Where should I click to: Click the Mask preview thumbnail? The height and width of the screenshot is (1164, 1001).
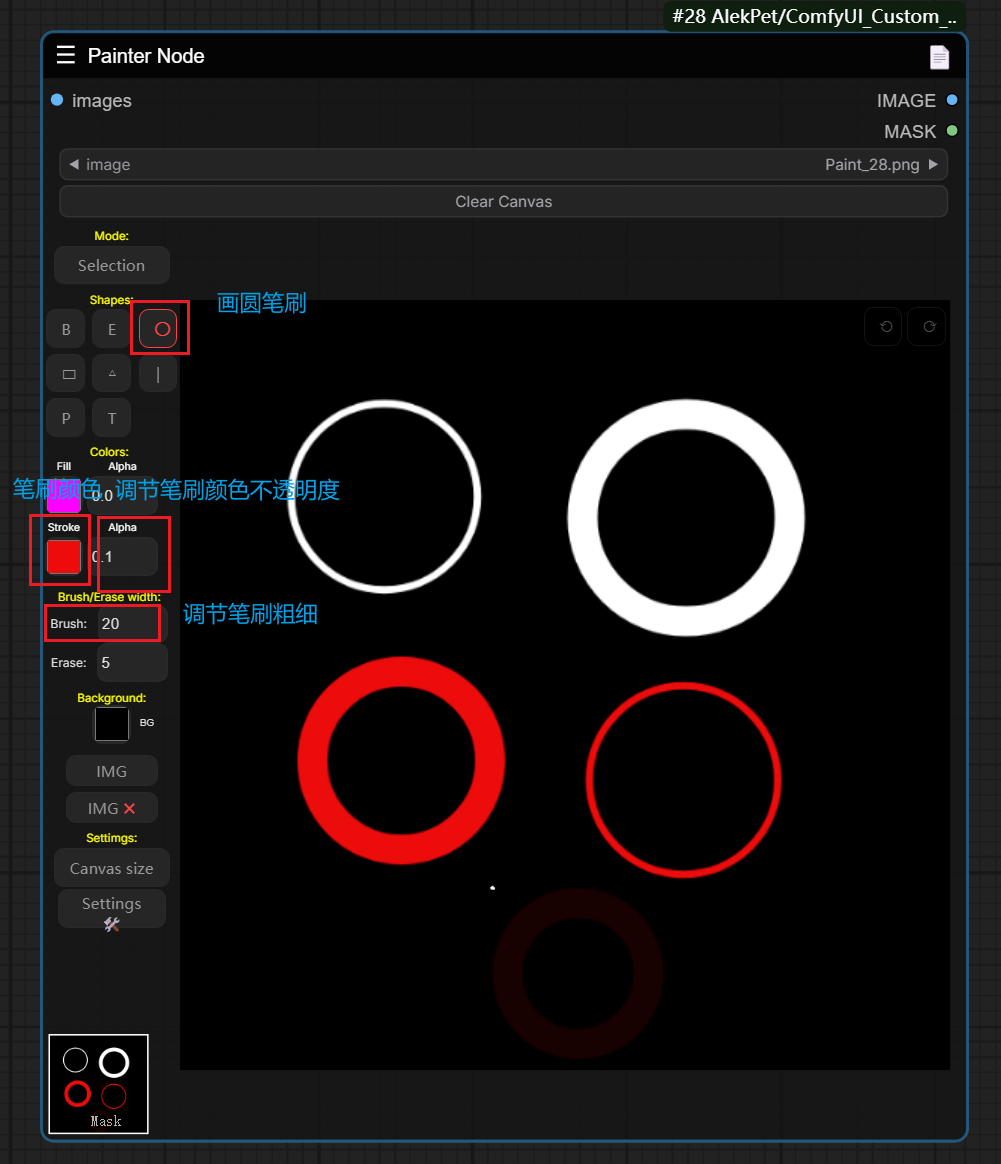[99, 1084]
